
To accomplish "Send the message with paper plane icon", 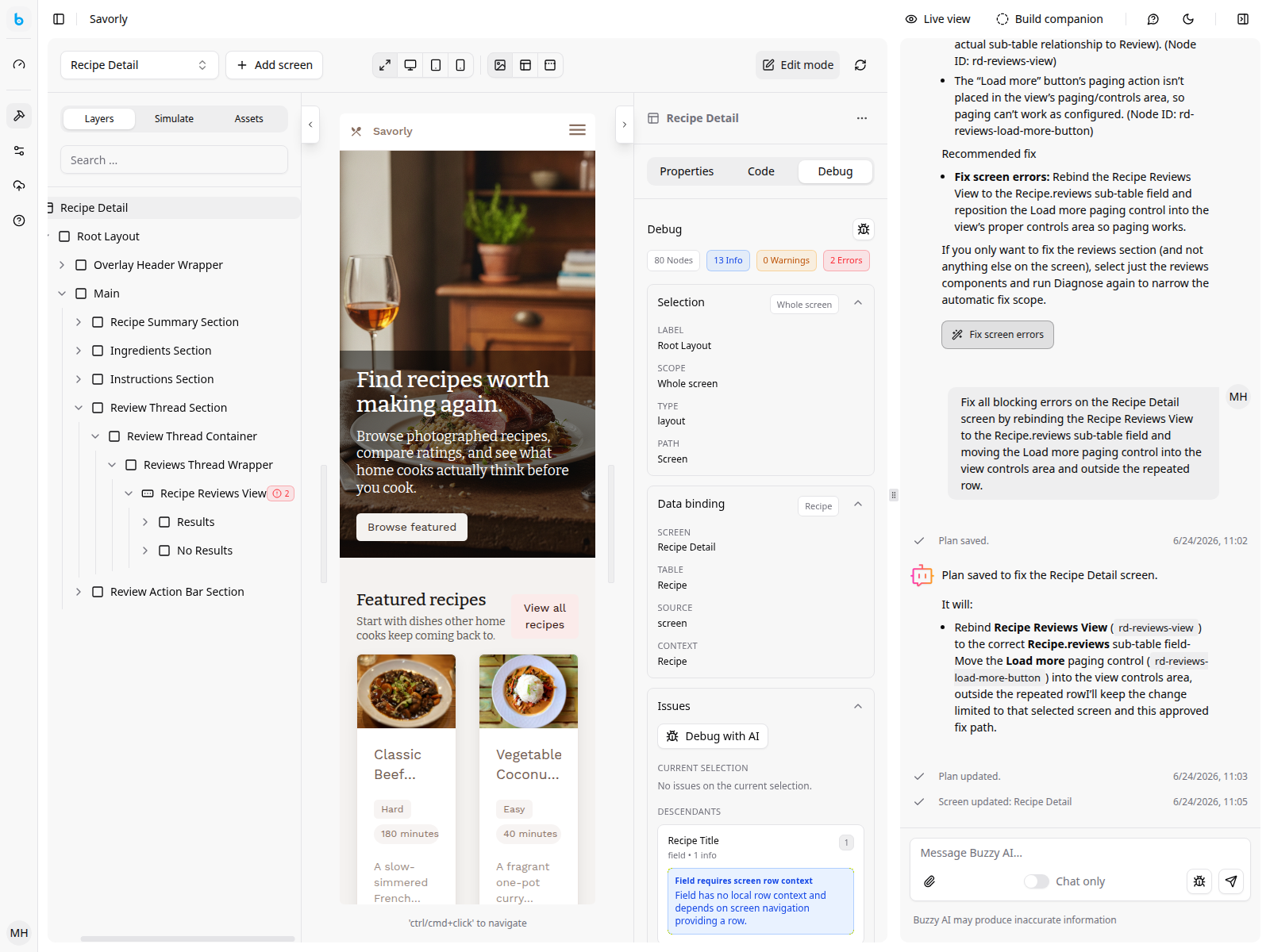I will pos(1231,881).
